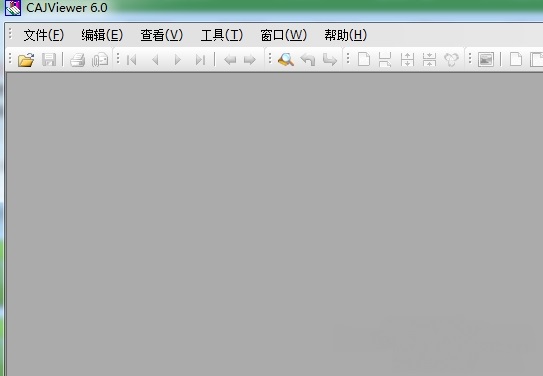Click the search magnifier icon
Screen dimensions: 543x376
(286, 60)
